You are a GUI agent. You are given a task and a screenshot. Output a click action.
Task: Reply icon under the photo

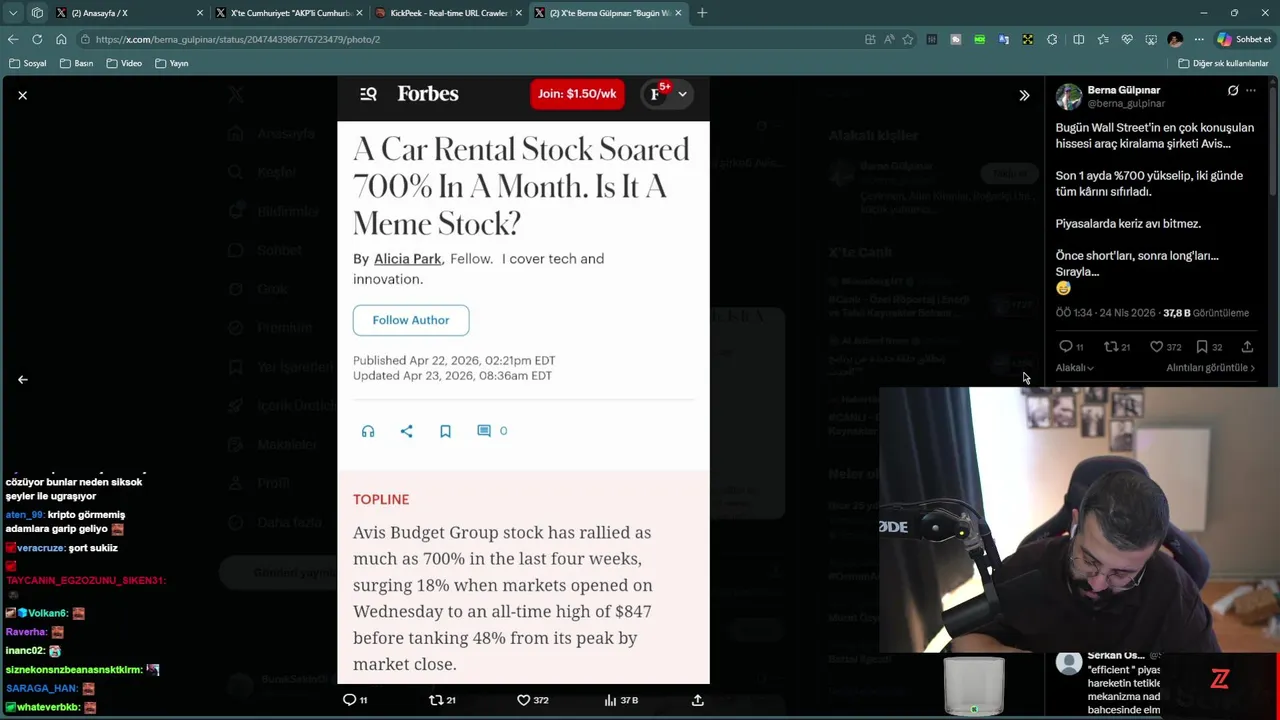[350, 700]
